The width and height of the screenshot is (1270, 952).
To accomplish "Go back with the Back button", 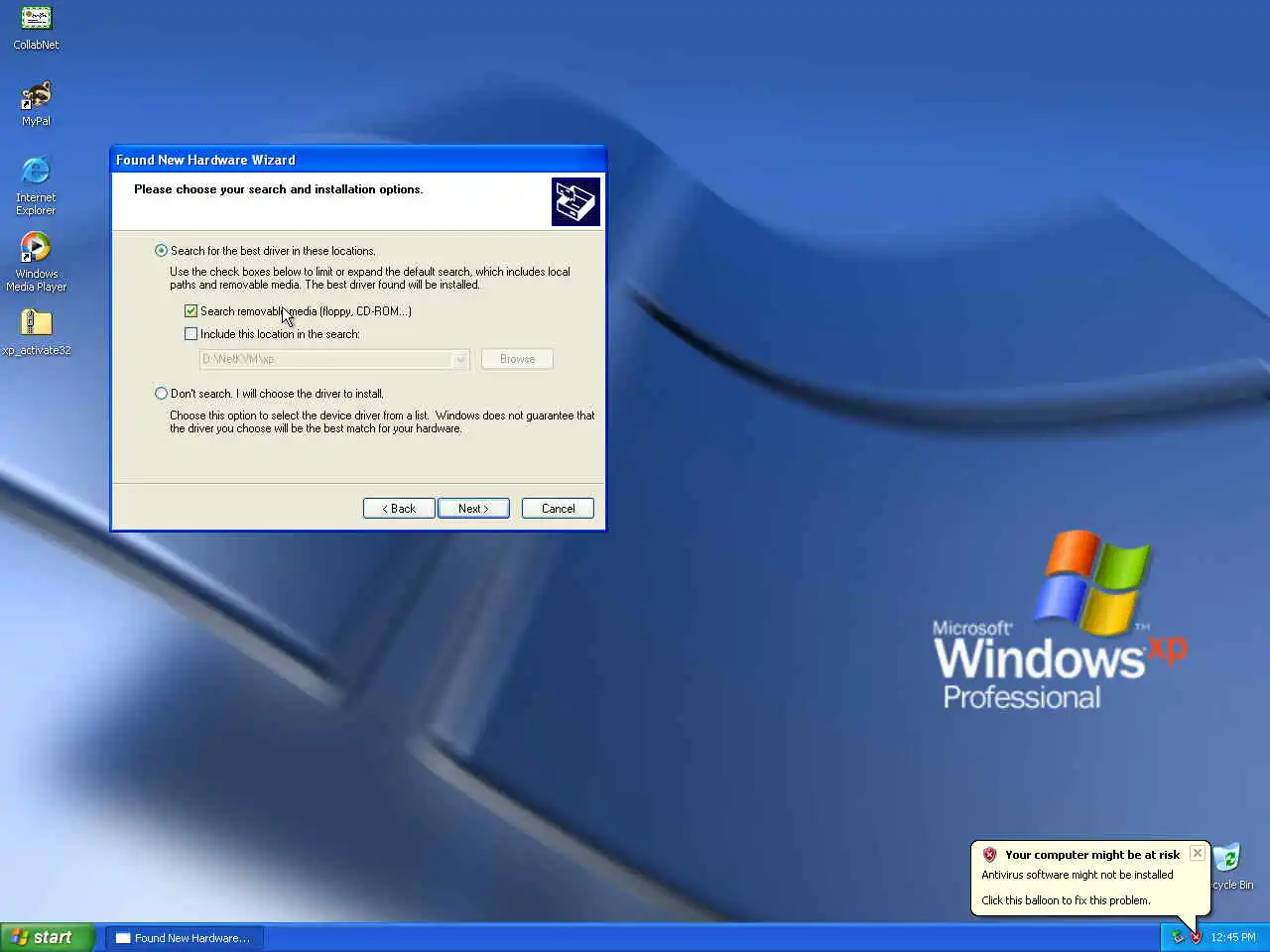I will [399, 509].
